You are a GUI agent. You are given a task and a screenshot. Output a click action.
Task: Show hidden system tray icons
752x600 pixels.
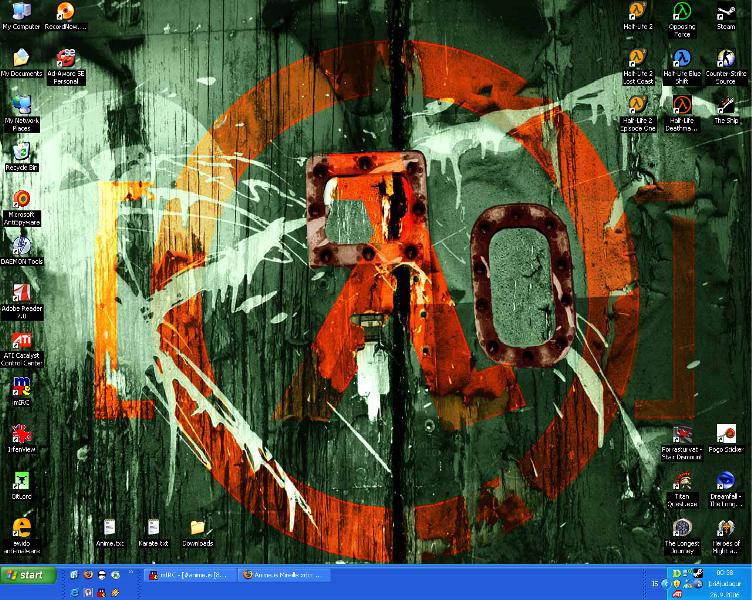coord(666,584)
